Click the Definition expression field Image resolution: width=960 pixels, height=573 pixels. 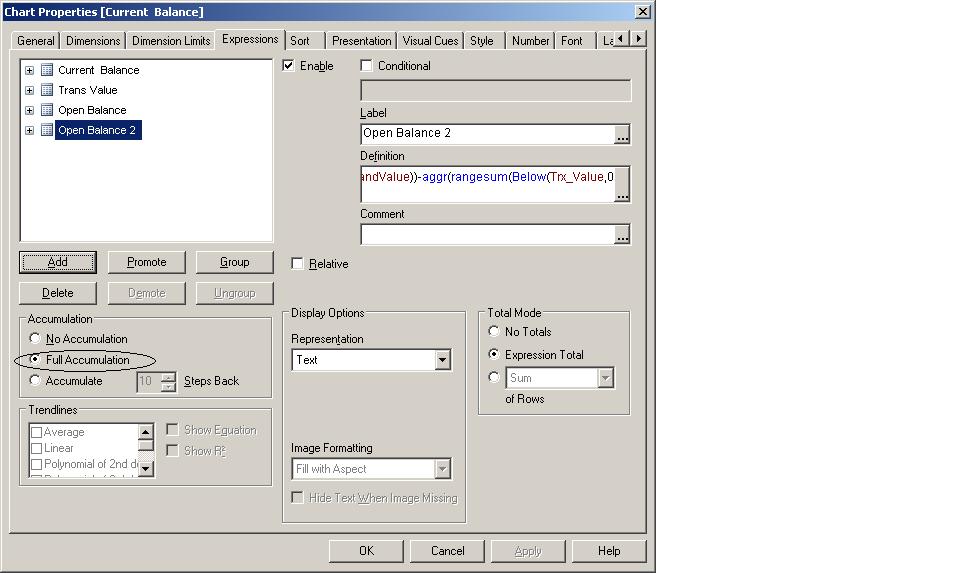pyautogui.click(x=487, y=184)
